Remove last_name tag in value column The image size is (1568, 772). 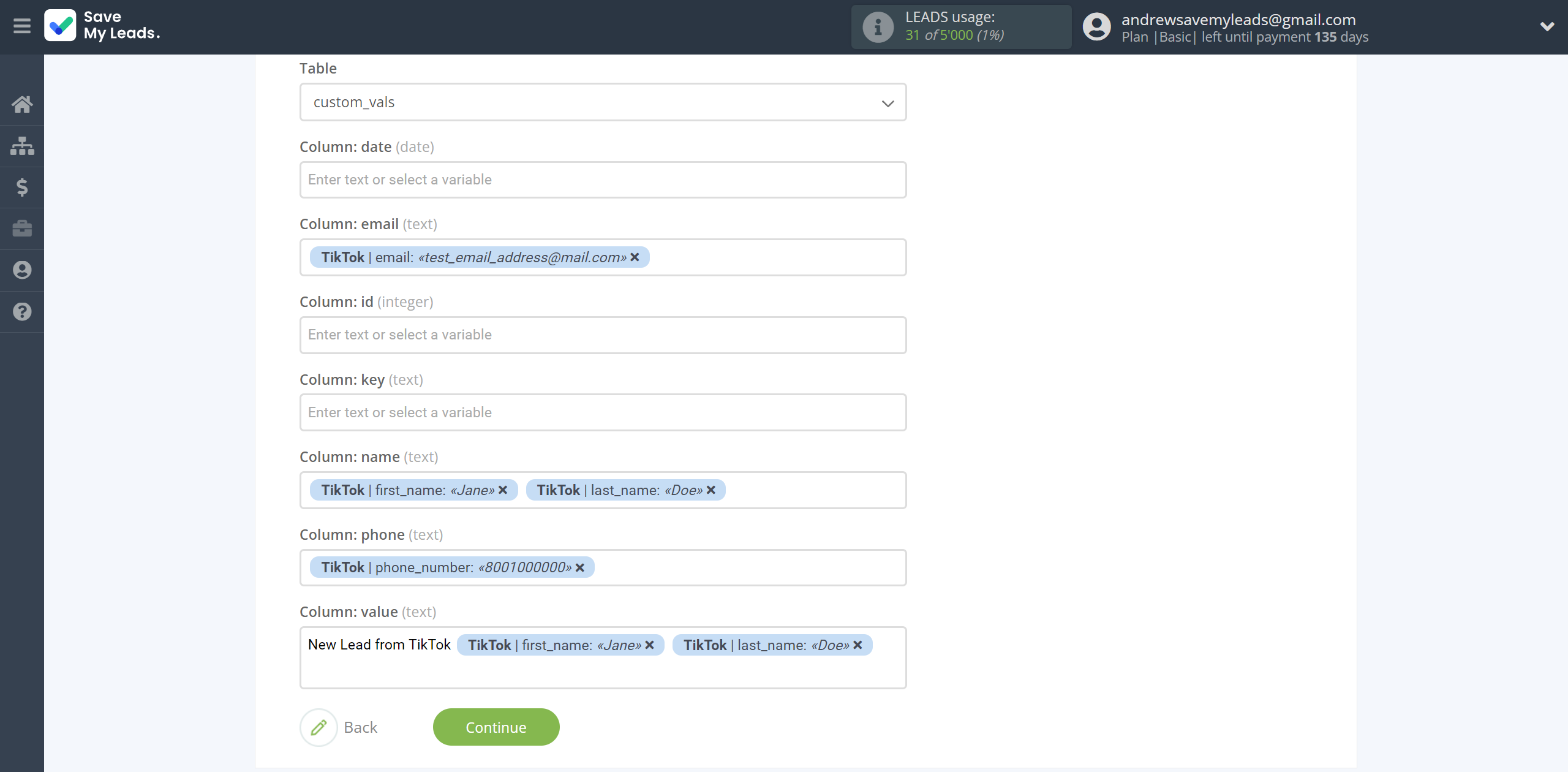(858, 645)
